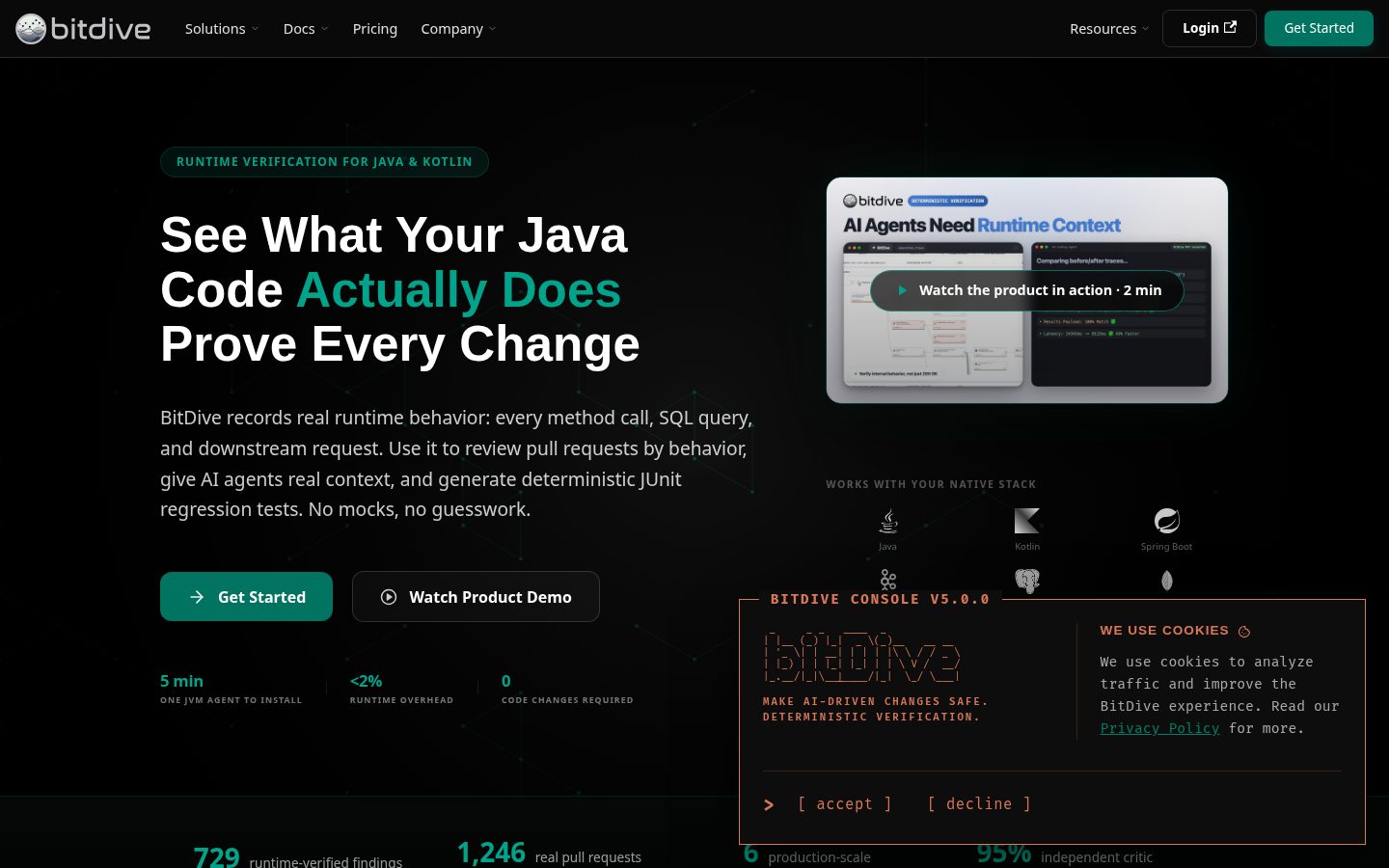Click the '<2%' runtime overhead stat
The width and height of the screenshot is (1389, 868).
click(x=366, y=681)
